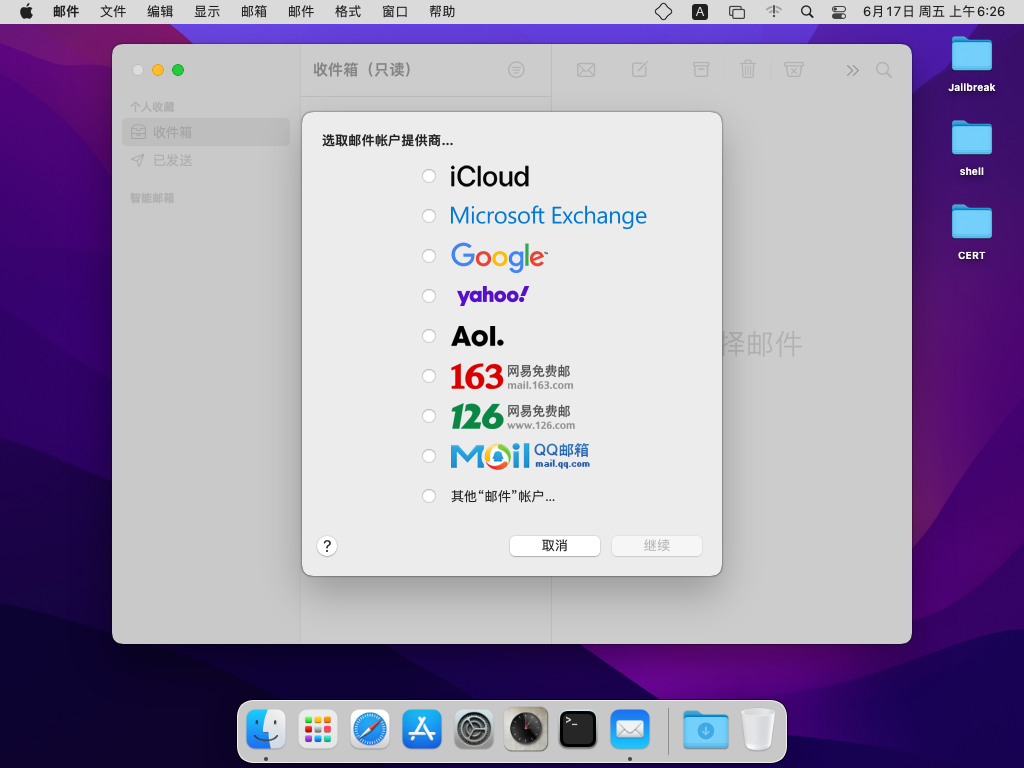
Task: Click the compose new message icon
Action: (639, 69)
